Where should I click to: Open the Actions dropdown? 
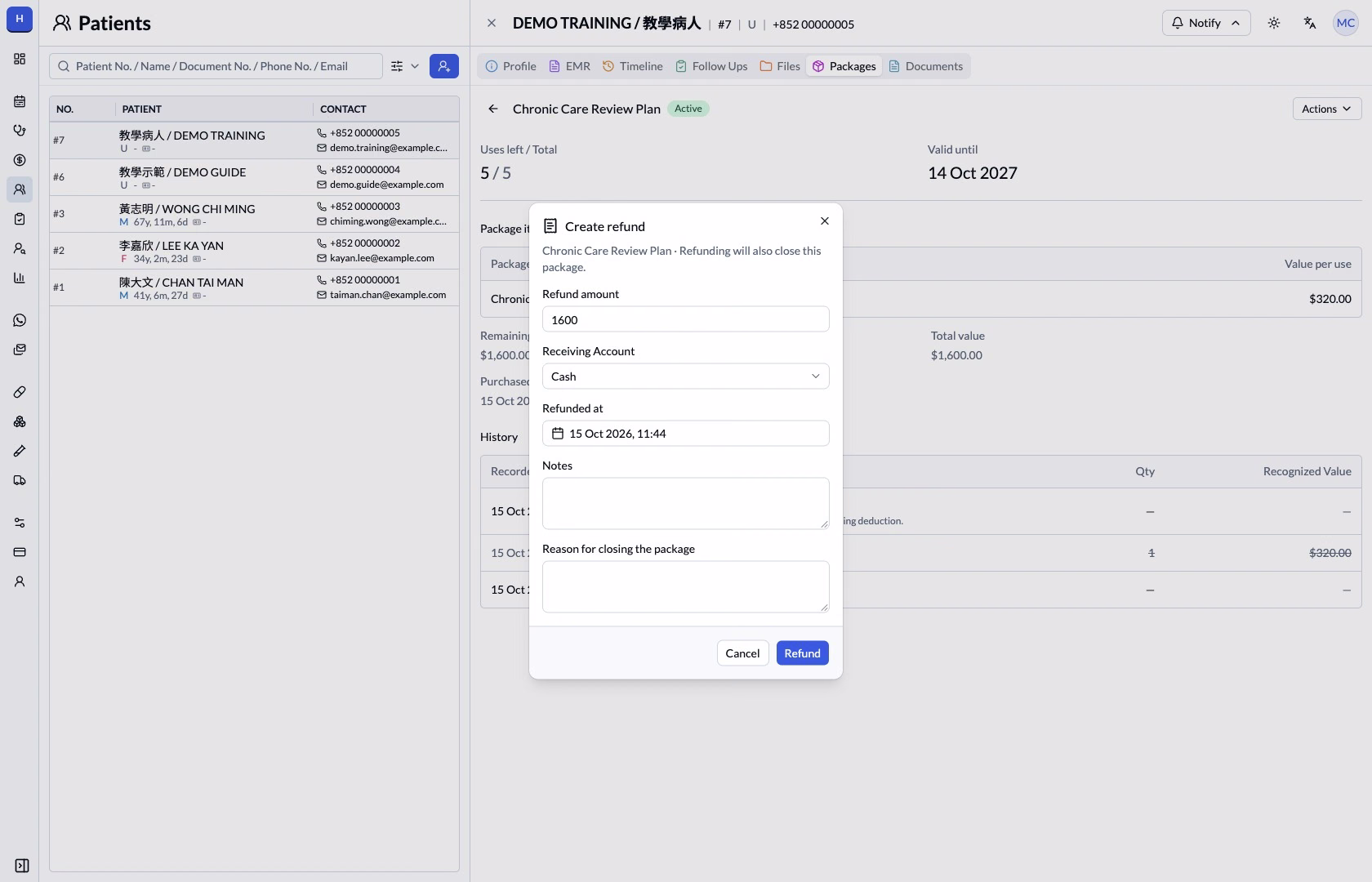tap(1327, 109)
